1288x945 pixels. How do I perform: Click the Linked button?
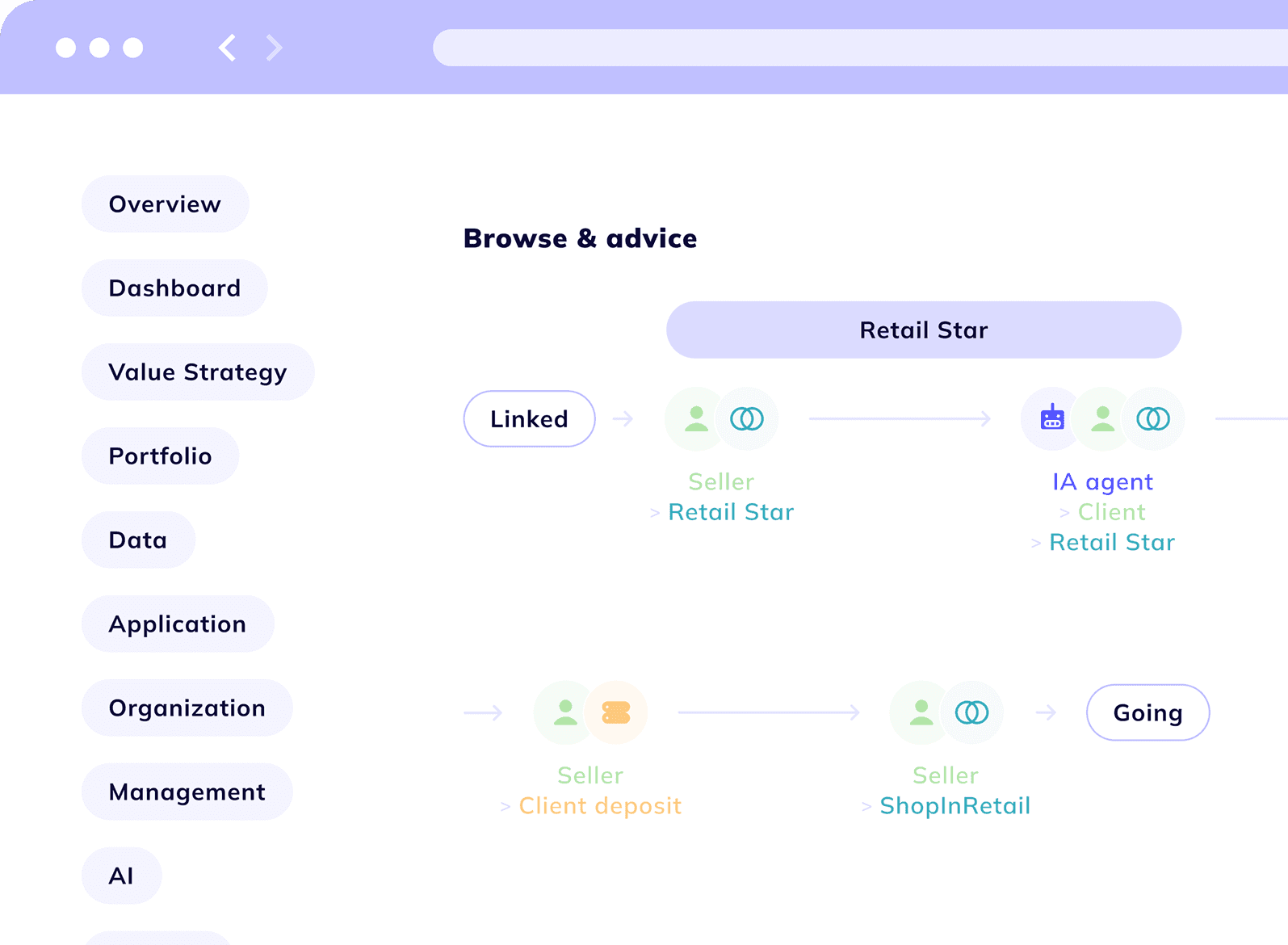(529, 418)
